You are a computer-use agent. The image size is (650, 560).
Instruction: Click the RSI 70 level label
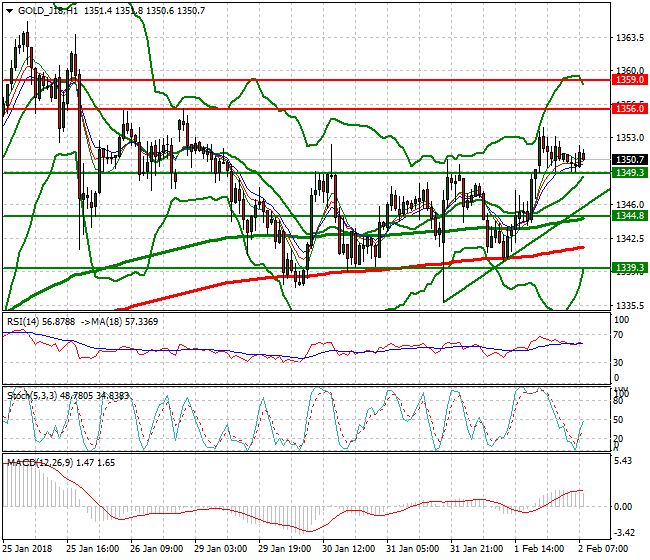pyautogui.click(x=618, y=335)
